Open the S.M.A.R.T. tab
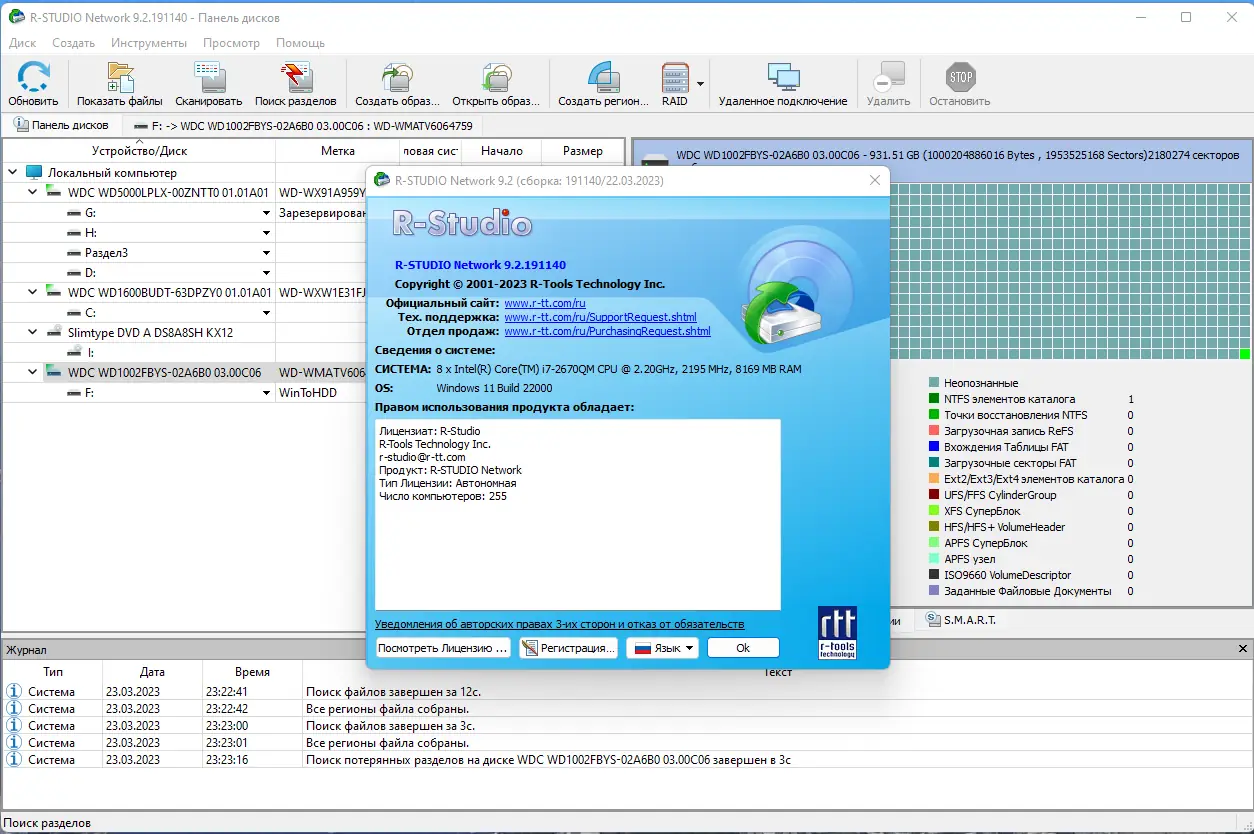 (961, 620)
